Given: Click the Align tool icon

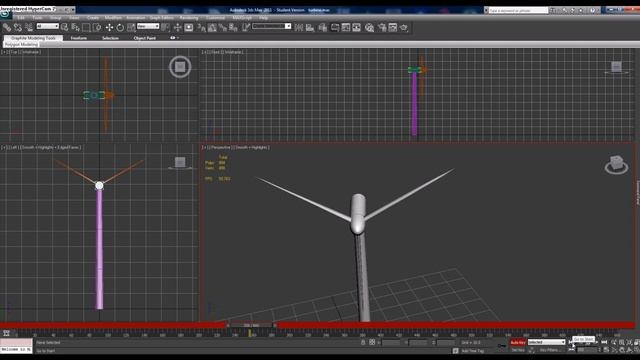Looking at the screenshot, I should (310, 27).
